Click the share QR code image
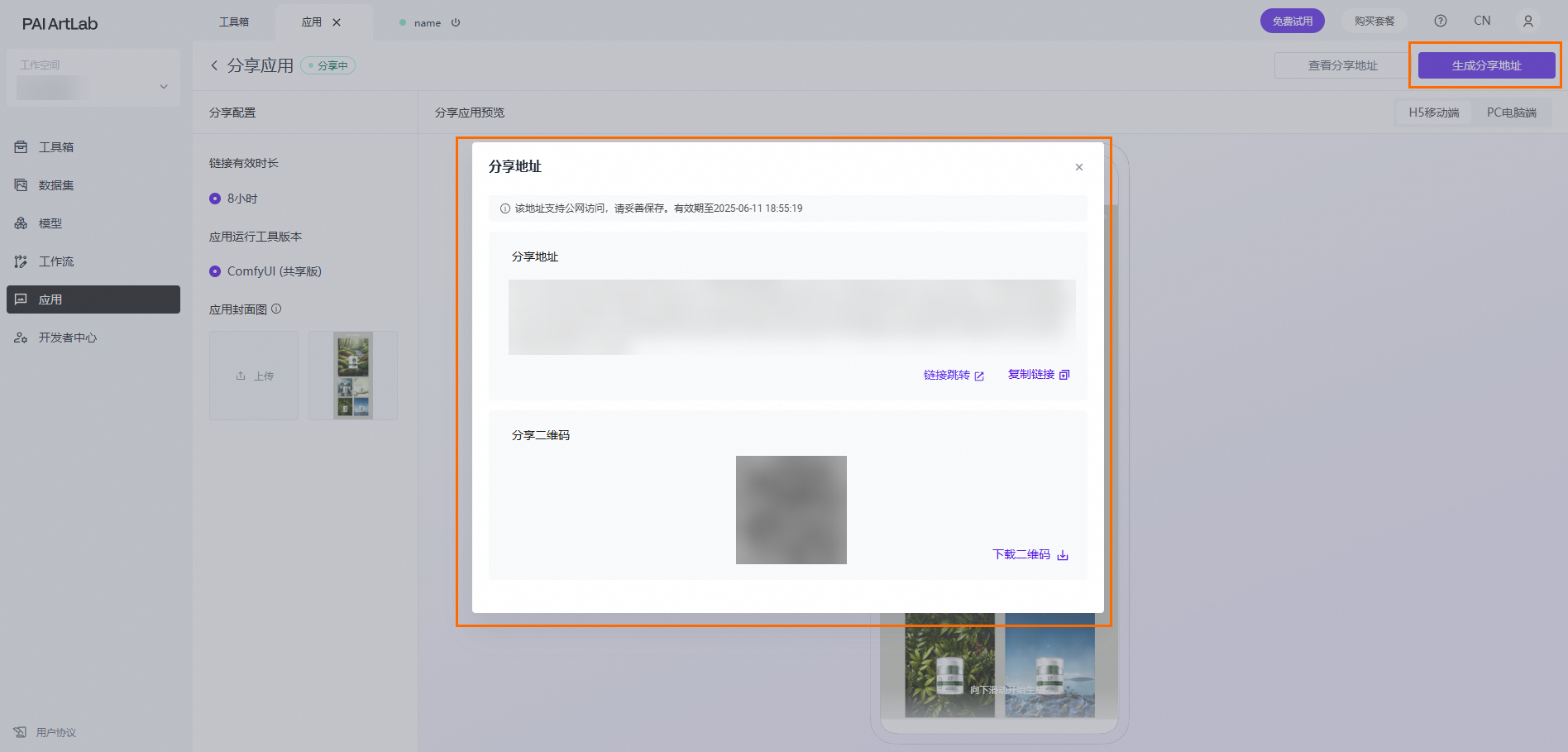Viewport: 1568px width, 752px height. [791, 510]
